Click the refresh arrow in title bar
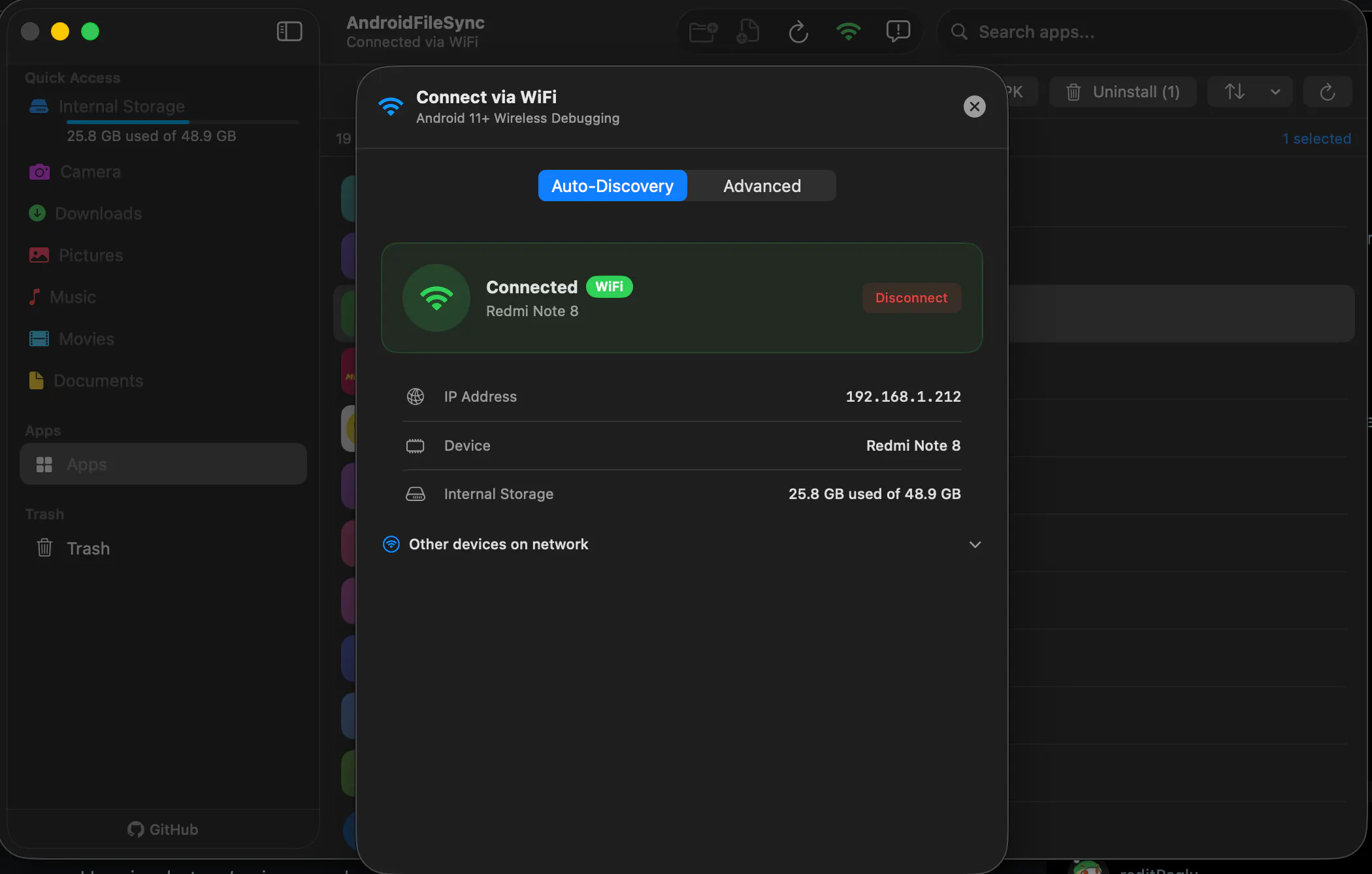The height and width of the screenshot is (874, 1372). [798, 31]
